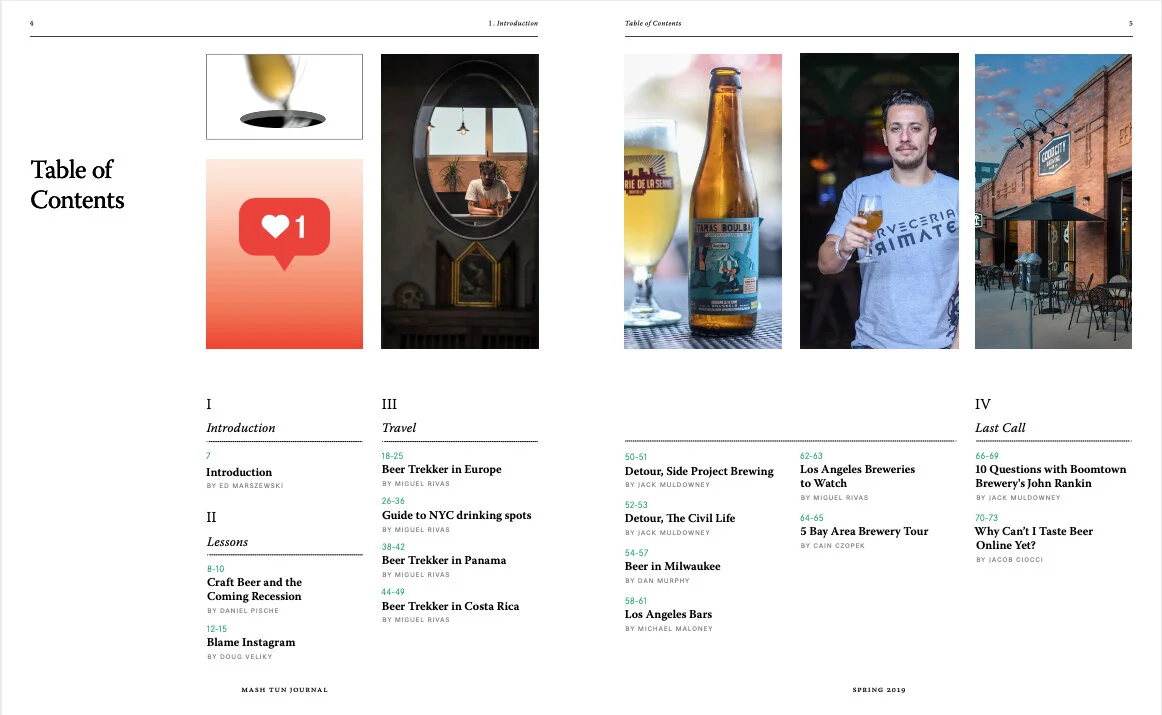Click Roman numeral 'IV' section marker

pyautogui.click(x=983, y=405)
